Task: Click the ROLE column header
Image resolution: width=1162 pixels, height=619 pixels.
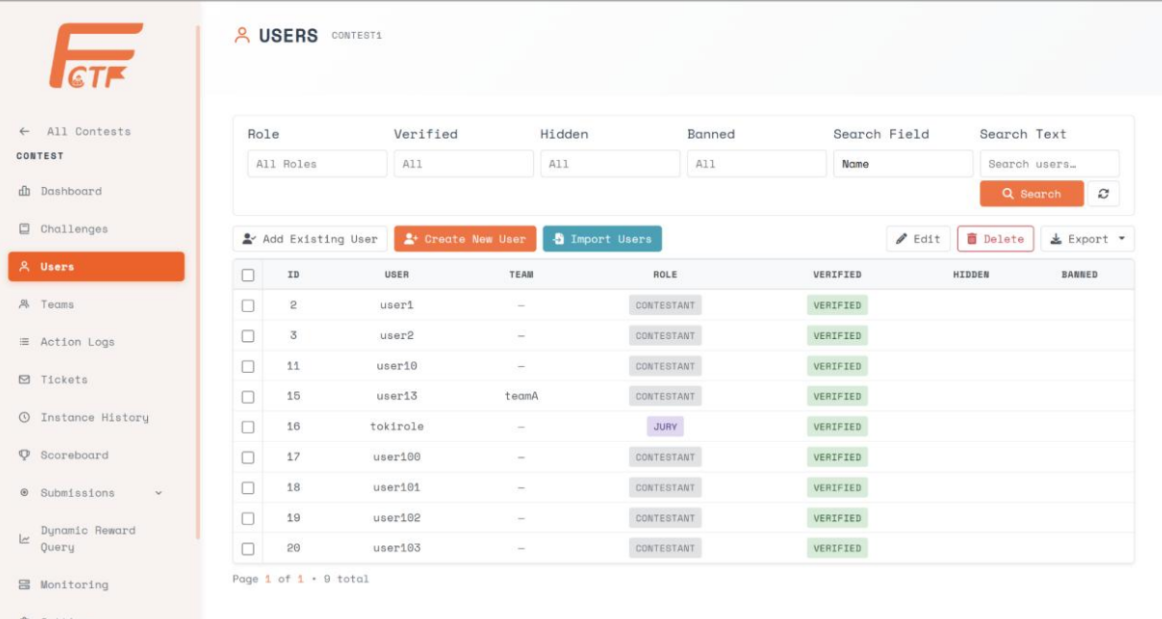Action: click(665, 275)
